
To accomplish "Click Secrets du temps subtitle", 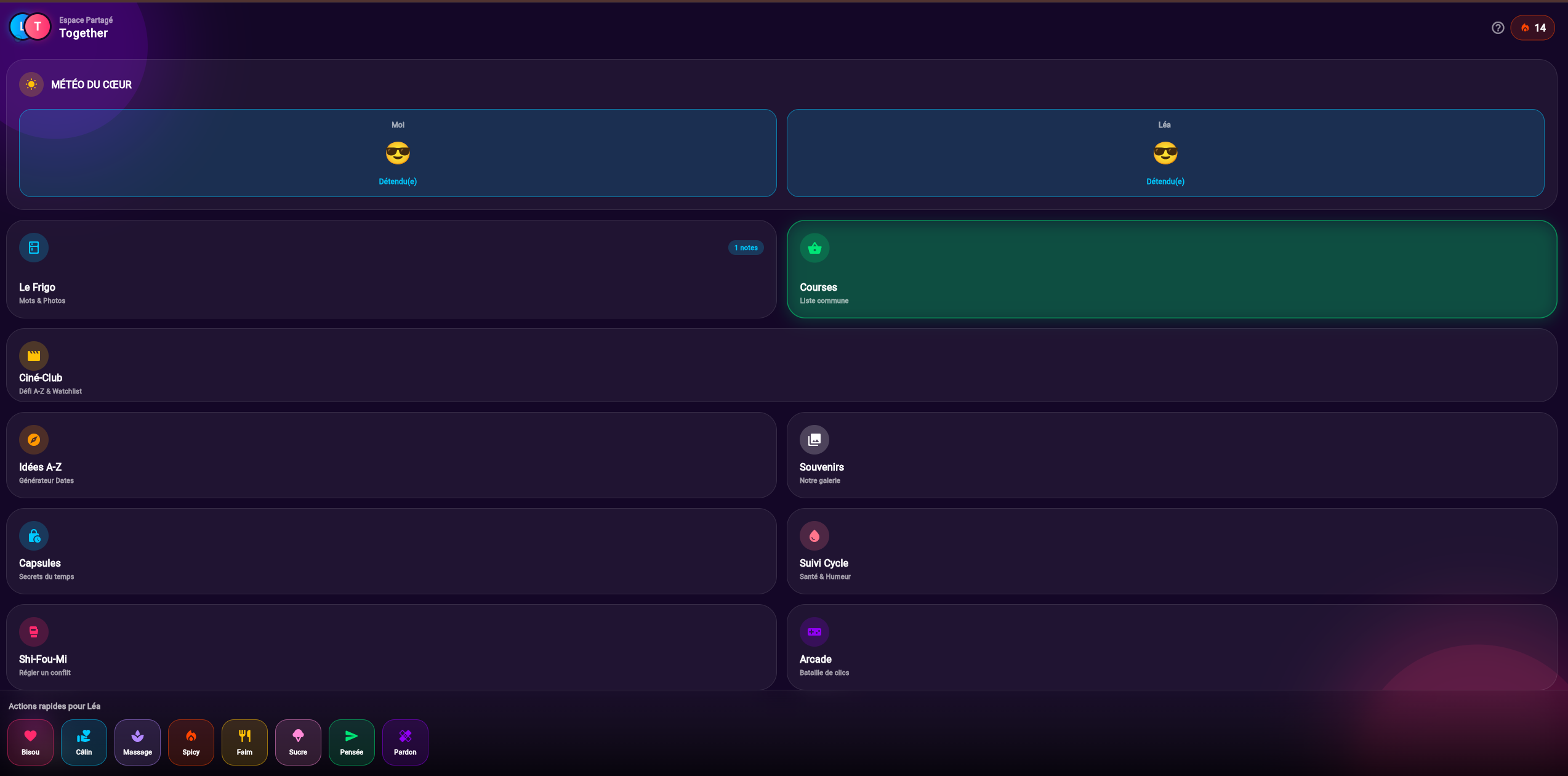I will 46,576.
